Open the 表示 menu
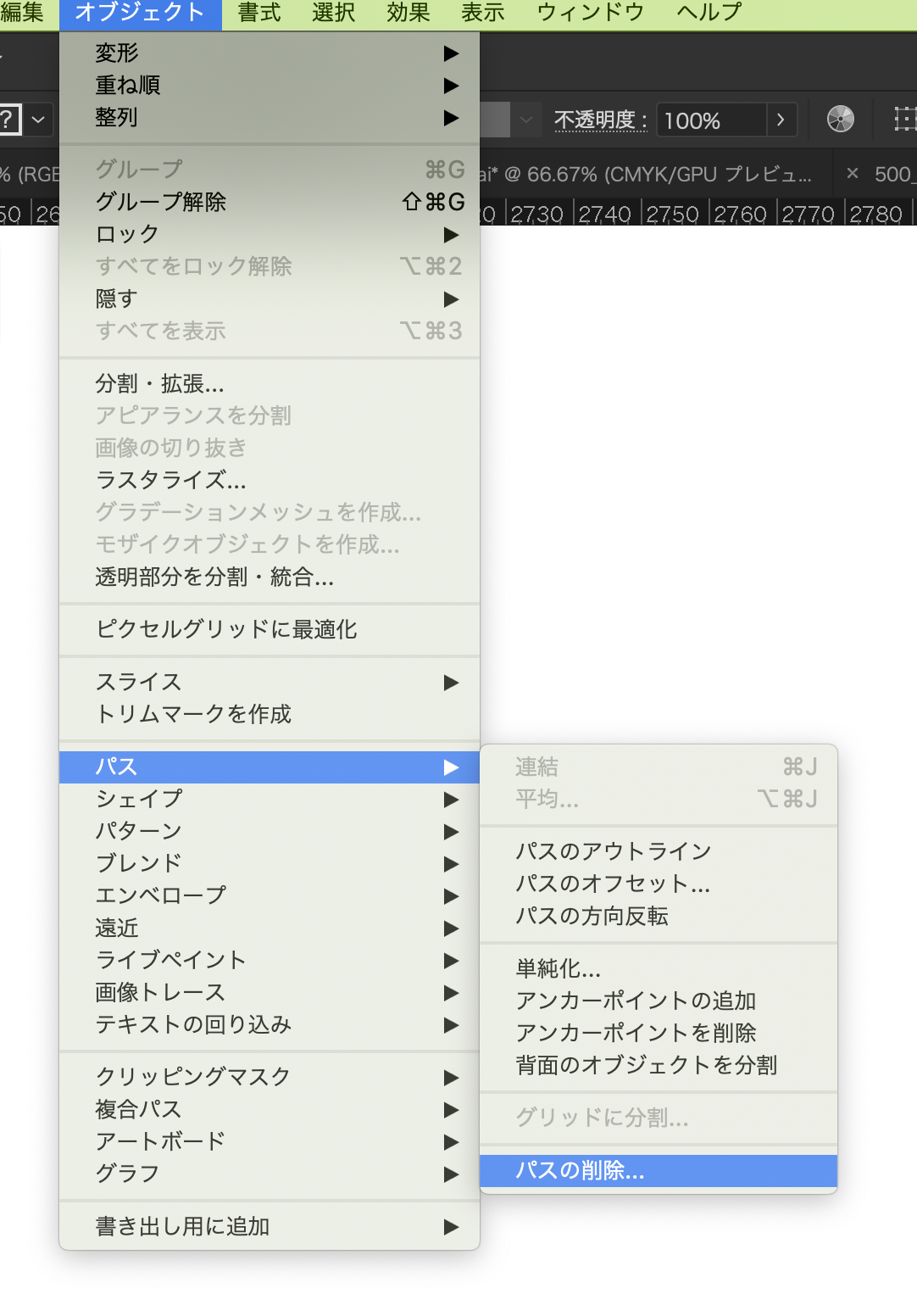Viewport: 917px width, 1316px height. (482, 14)
